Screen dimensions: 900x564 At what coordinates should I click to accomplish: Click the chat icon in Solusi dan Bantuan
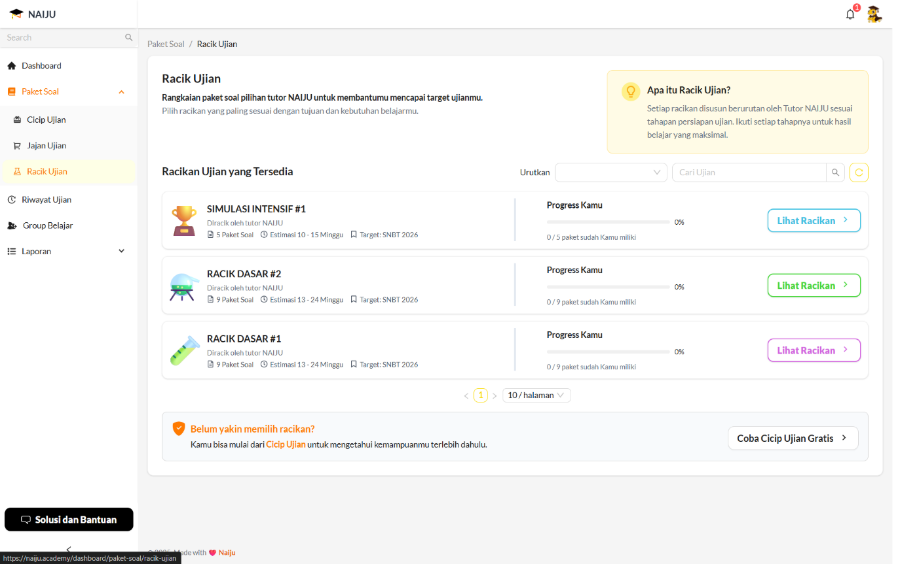(26, 520)
